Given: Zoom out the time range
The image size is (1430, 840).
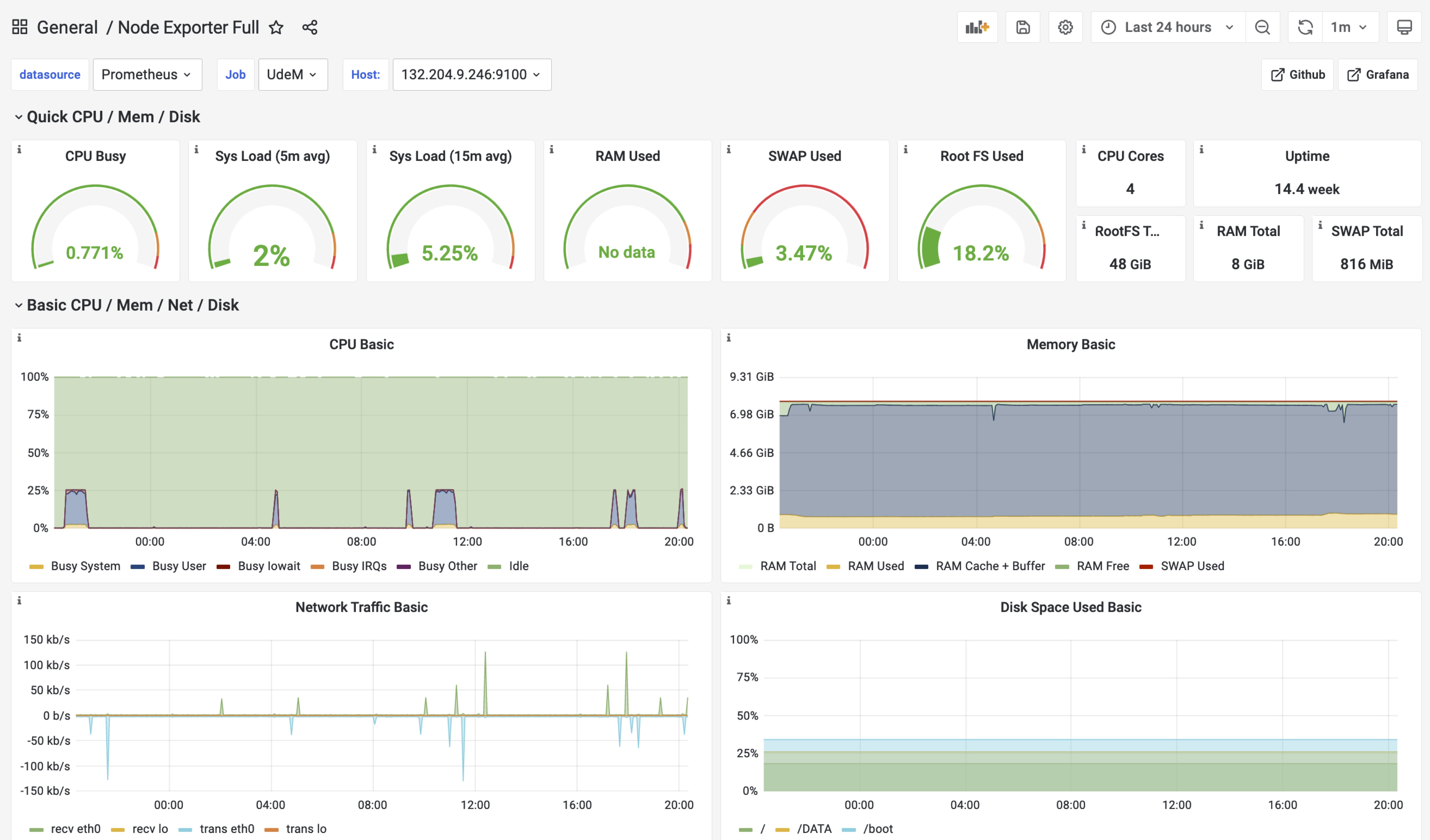Looking at the screenshot, I should [x=1262, y=27].
